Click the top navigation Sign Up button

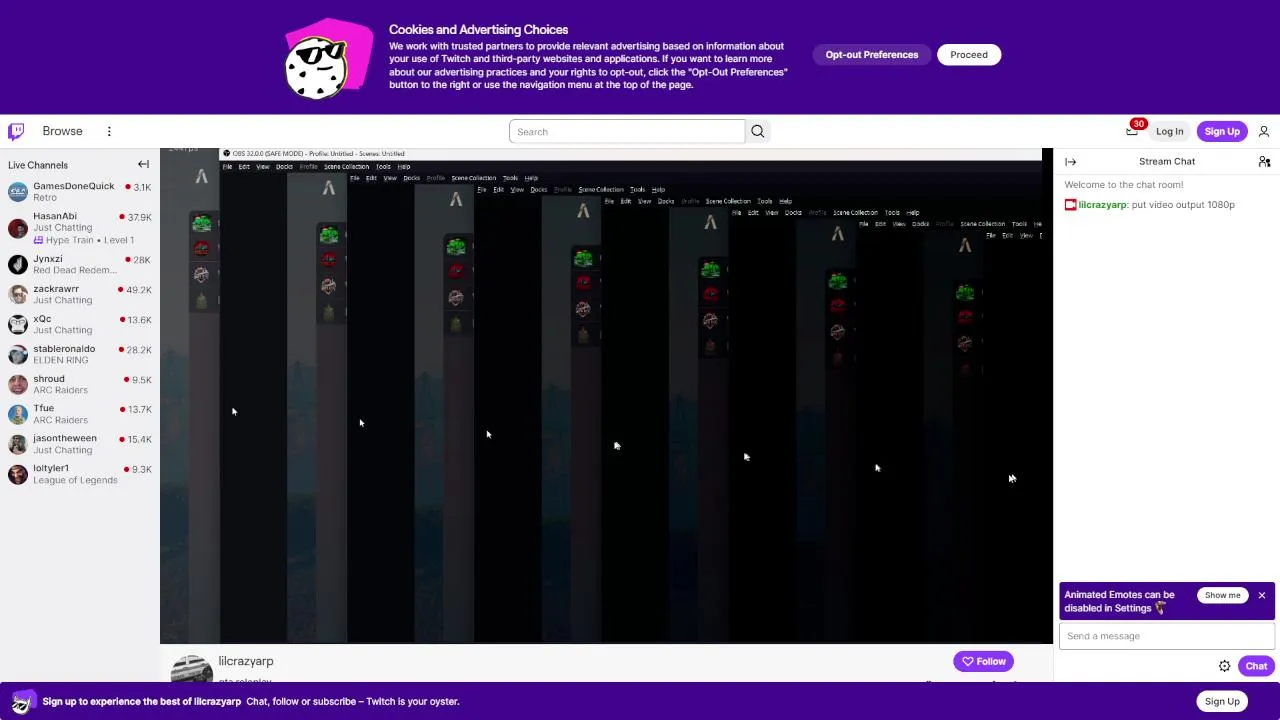pyautogui.click(x=1222, y=131)
